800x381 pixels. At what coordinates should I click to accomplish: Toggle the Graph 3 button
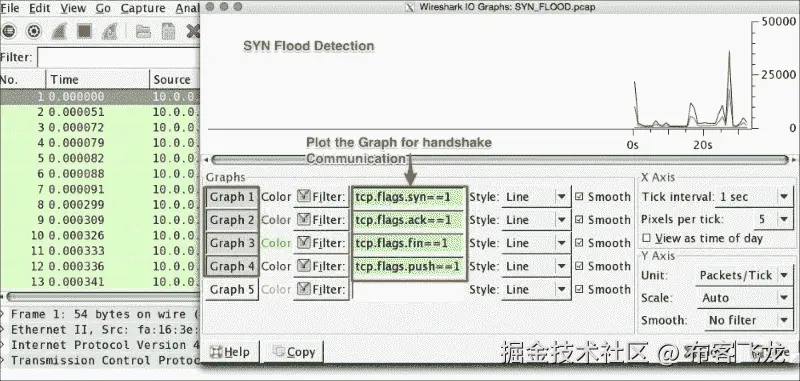(232, 243)
